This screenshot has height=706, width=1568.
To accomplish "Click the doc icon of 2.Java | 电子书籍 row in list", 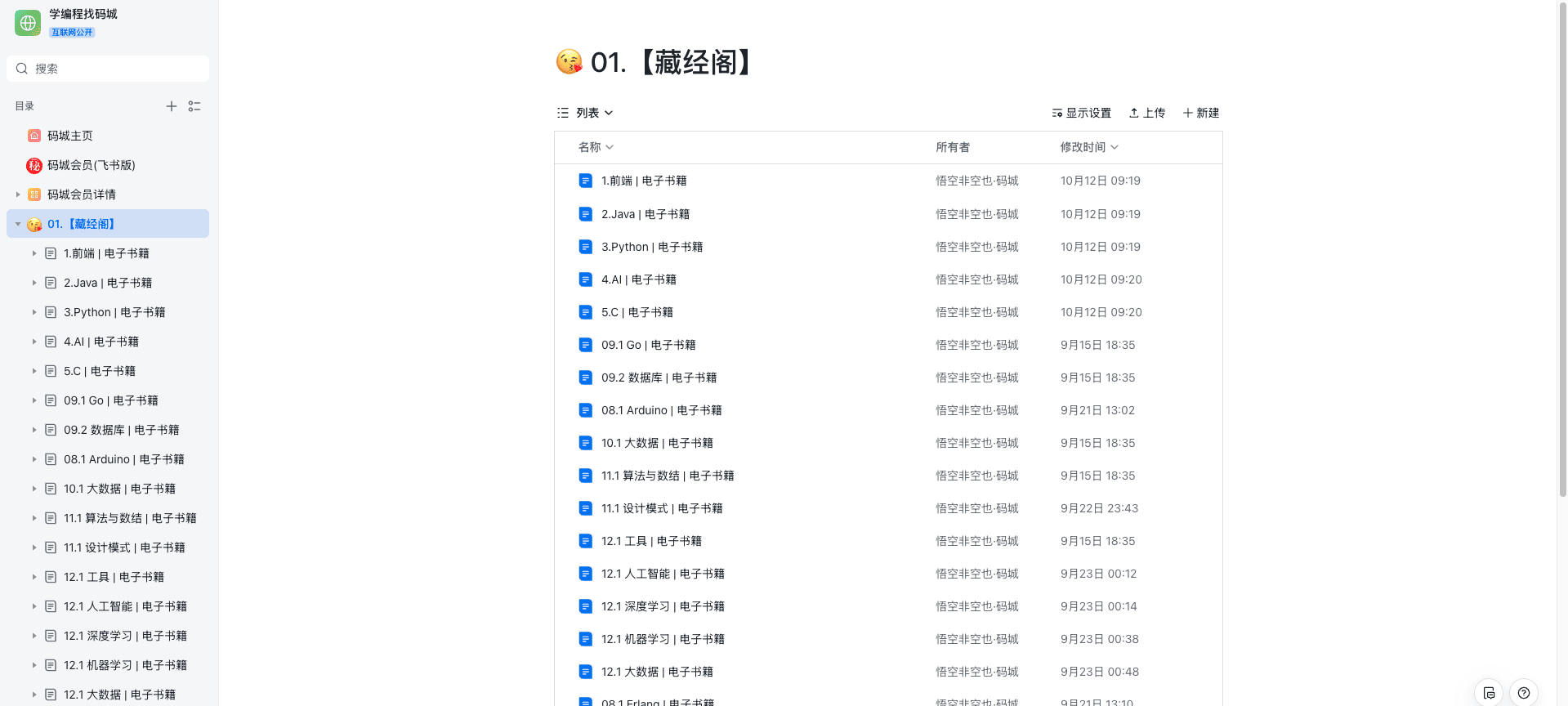I will click(x=585, y=214).
